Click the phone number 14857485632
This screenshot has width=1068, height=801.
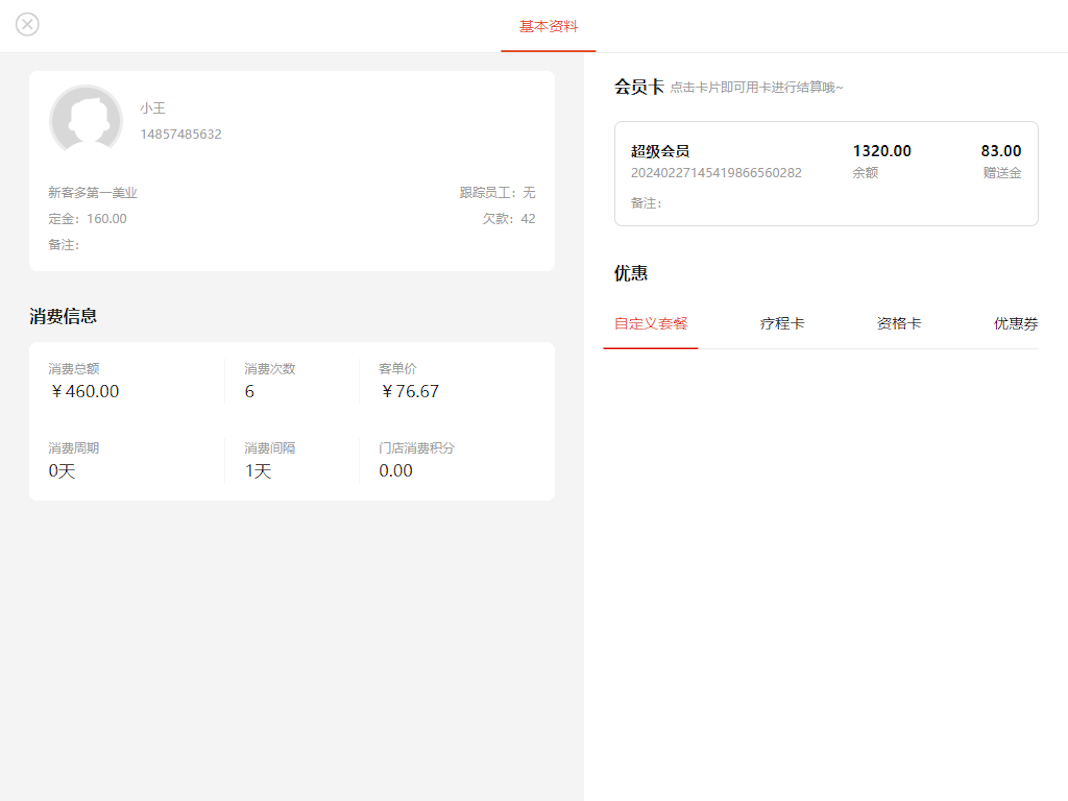click(181, 134)
